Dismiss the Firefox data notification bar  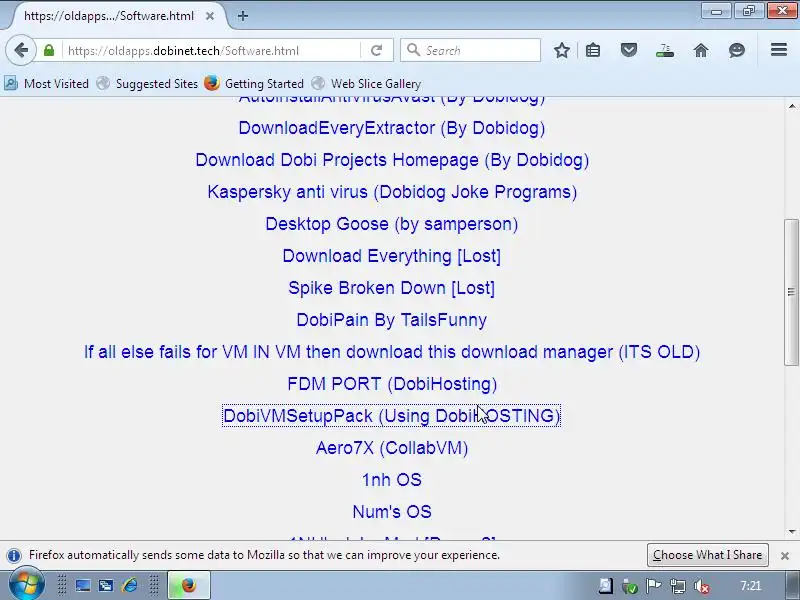click(785, 556)
